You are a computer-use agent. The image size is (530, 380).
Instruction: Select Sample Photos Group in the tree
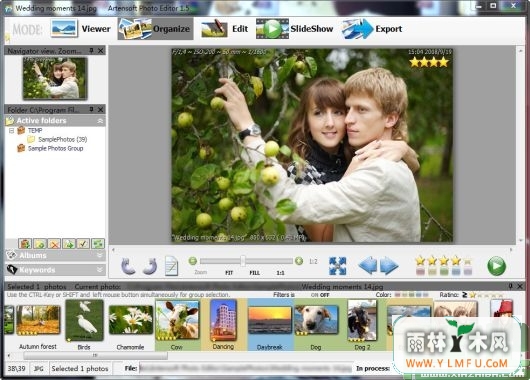(55, 148)
